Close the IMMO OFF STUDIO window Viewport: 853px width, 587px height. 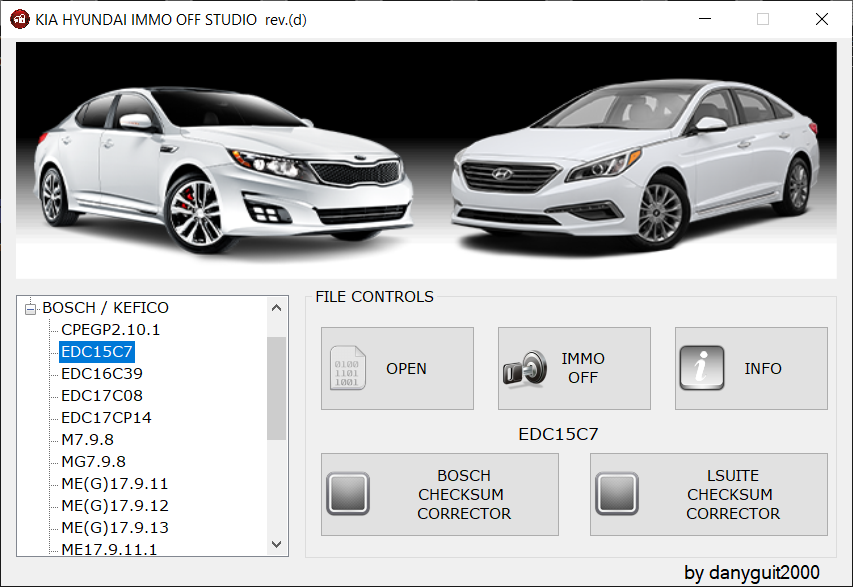tap(822, 19)
